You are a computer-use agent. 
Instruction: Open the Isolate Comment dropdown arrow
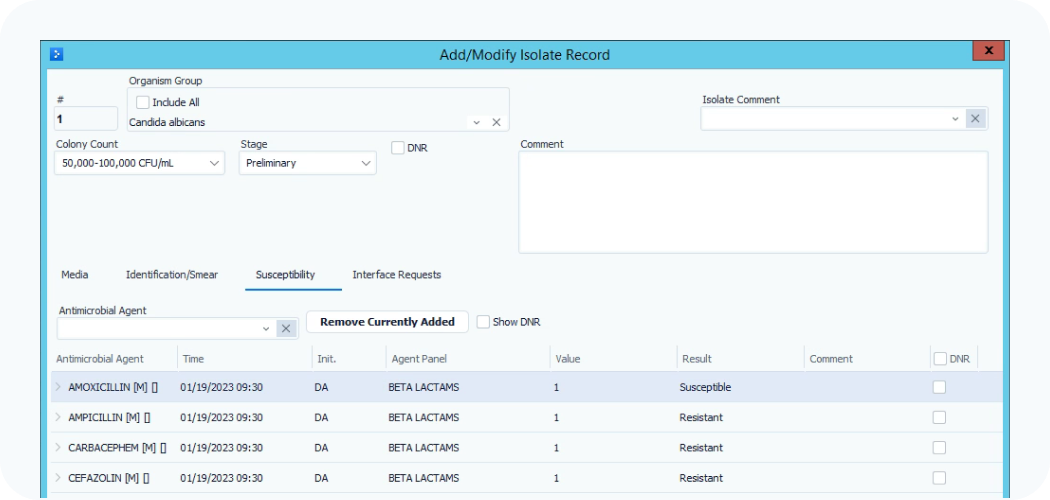[x=955, y=119]
